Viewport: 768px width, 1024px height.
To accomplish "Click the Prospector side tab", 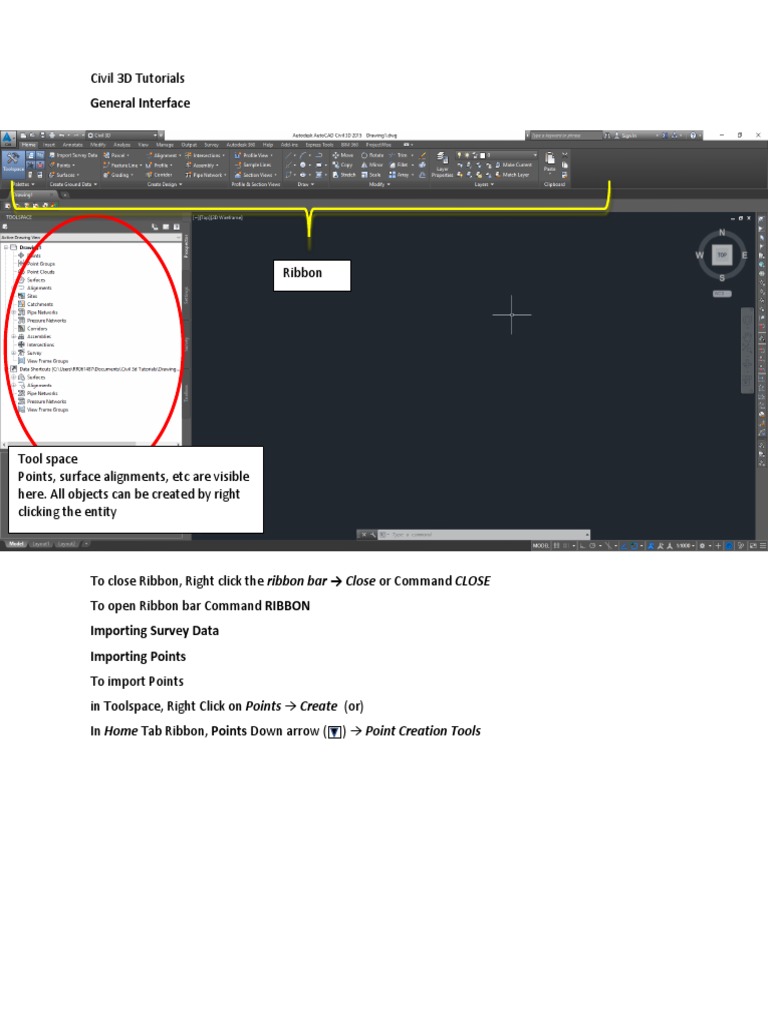I will (186, 246).
